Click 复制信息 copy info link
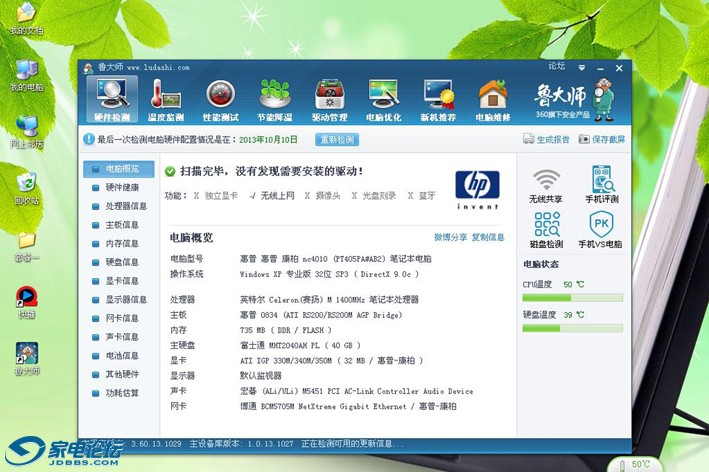The height and width of the screenshot is (472, 709). tap(488, 237)
